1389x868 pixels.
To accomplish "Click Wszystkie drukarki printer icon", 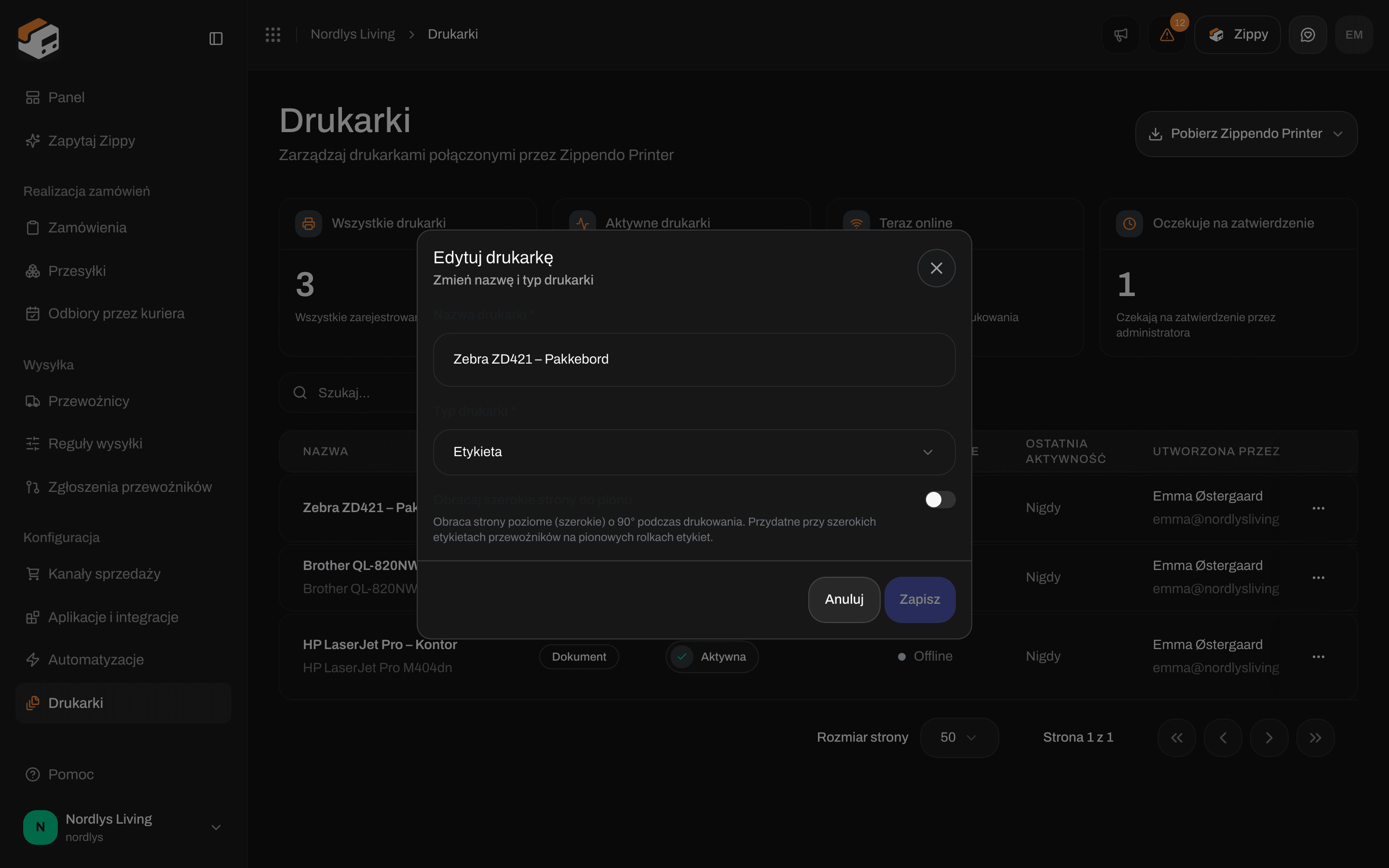I will tap(309, 223).
